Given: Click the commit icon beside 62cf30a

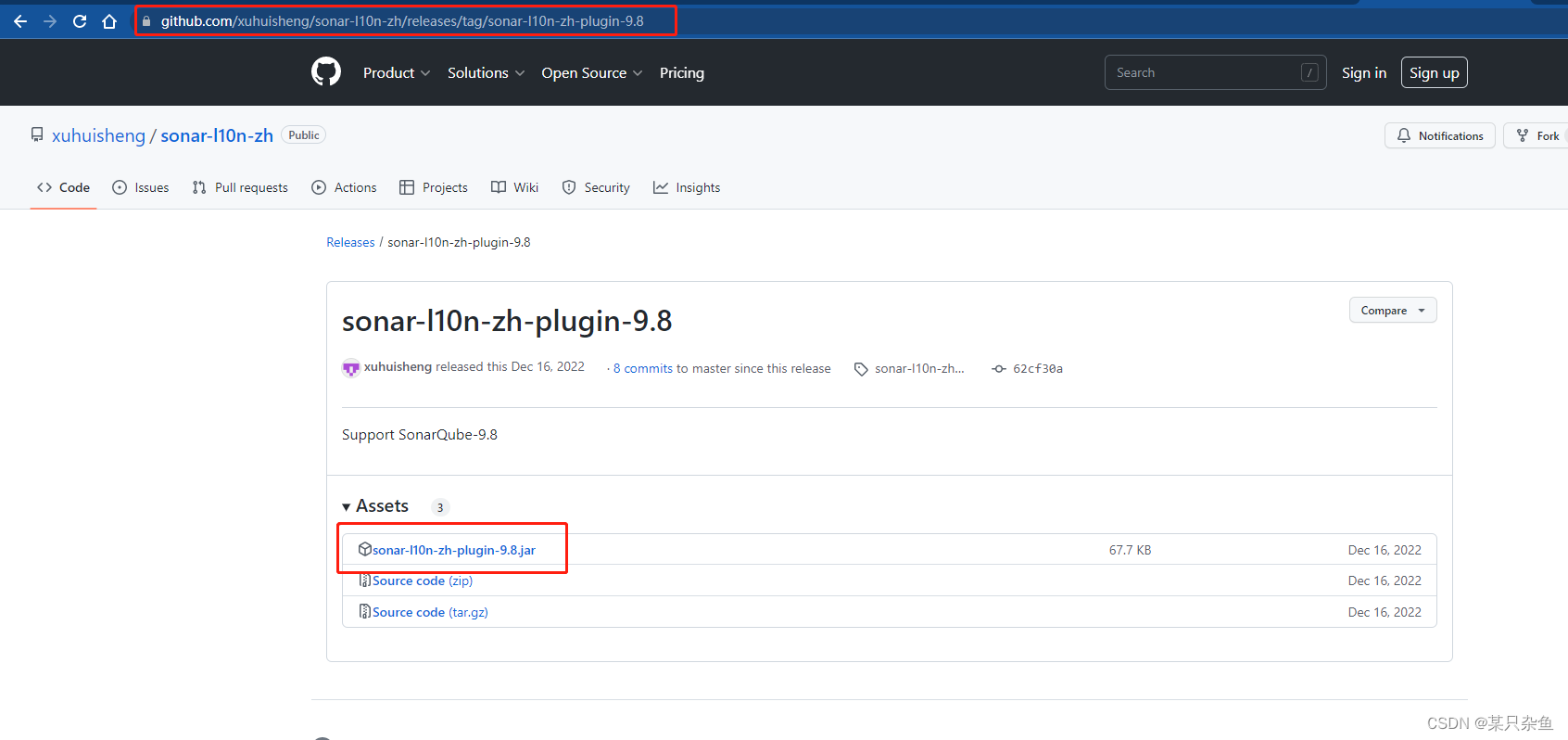Looking at the screenshot, I should [999, 369].
